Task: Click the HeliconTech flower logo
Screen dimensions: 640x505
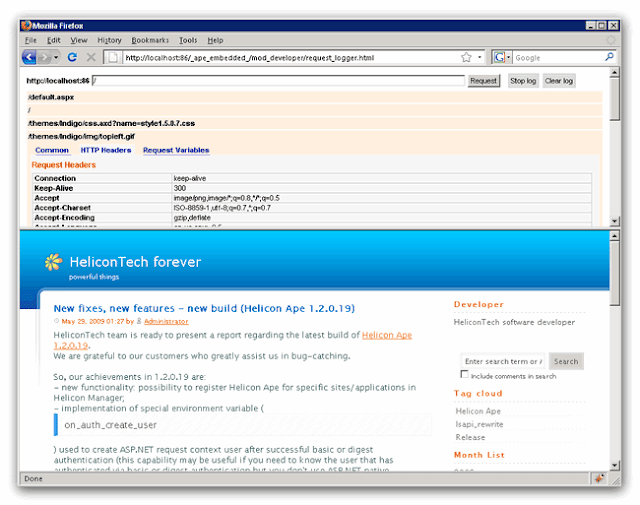Action: pos(53,262)
